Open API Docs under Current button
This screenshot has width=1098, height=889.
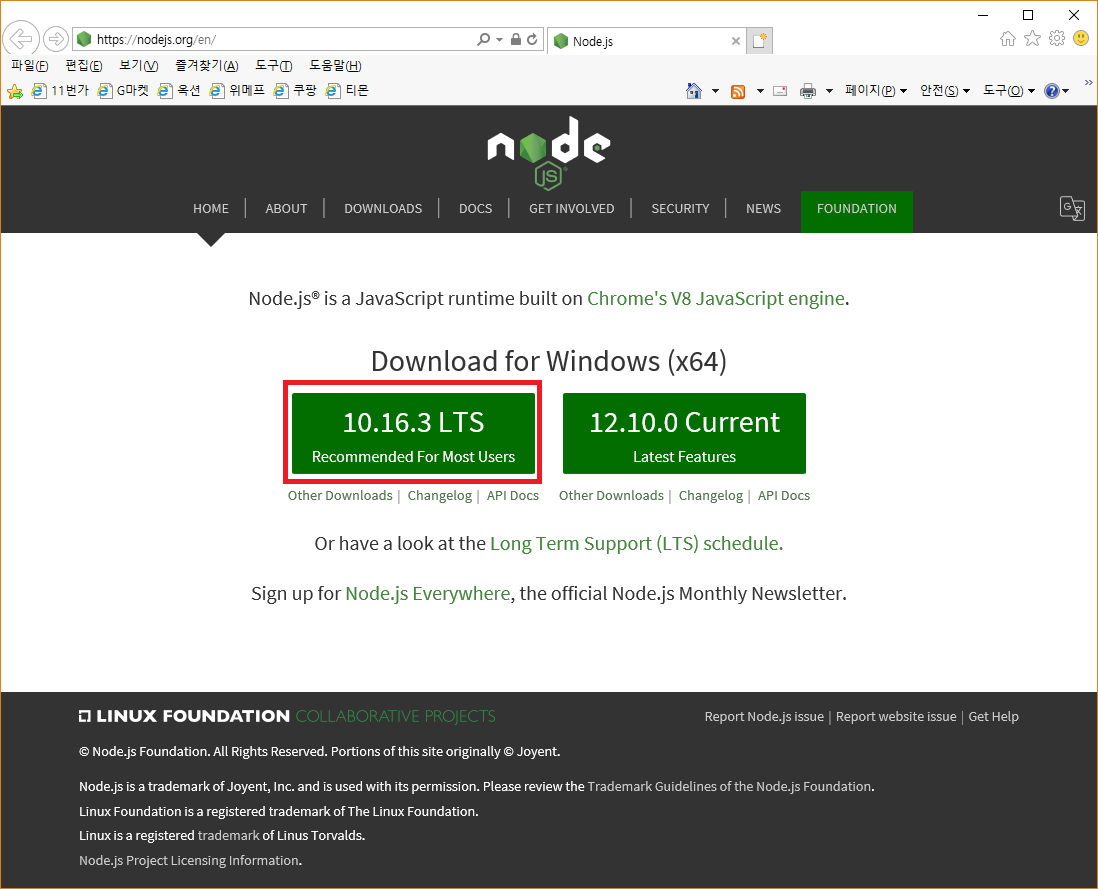click(784, 496)
